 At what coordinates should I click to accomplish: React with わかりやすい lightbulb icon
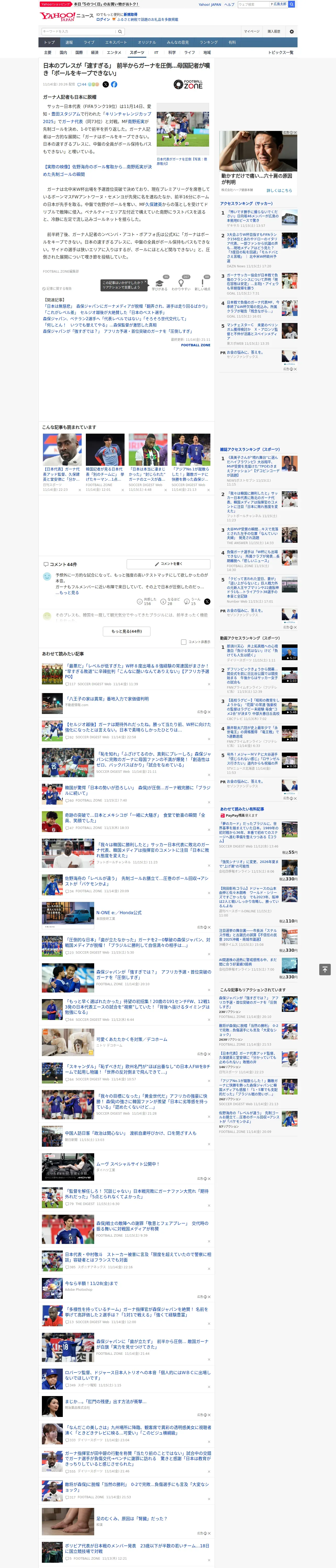tap(181, 284)
